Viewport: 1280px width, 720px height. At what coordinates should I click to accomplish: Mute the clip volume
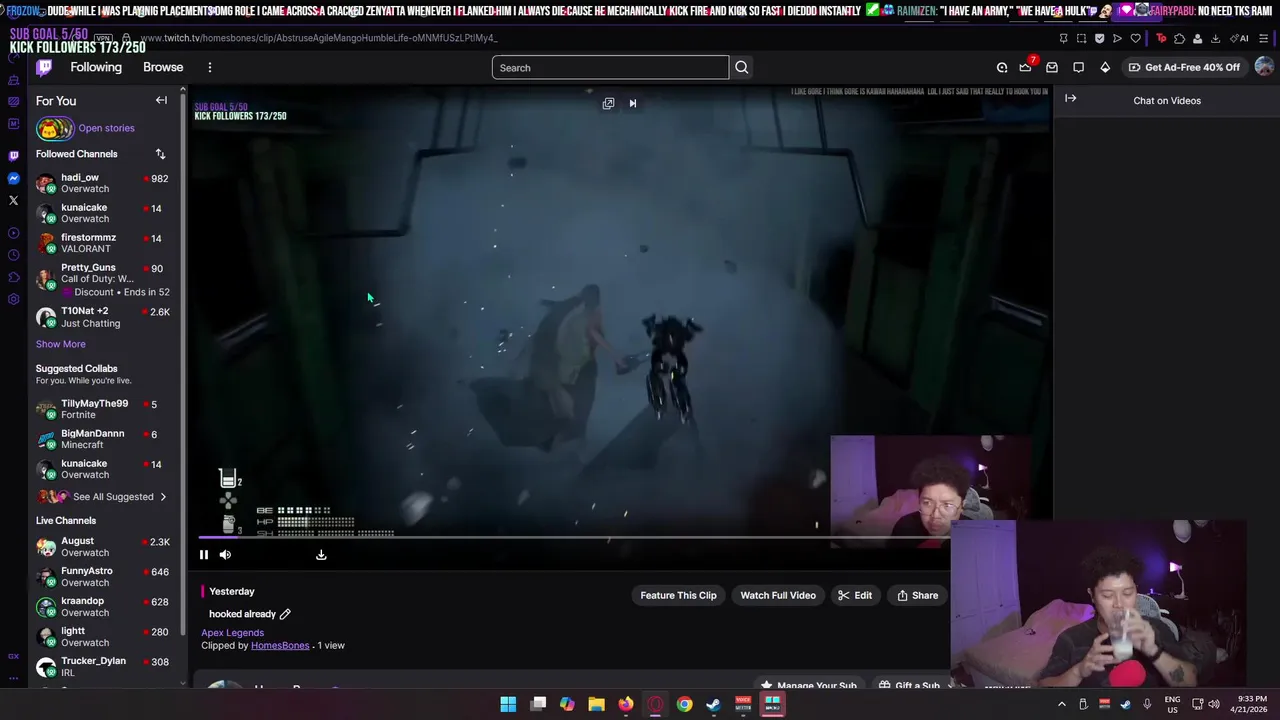coord(225,555)
